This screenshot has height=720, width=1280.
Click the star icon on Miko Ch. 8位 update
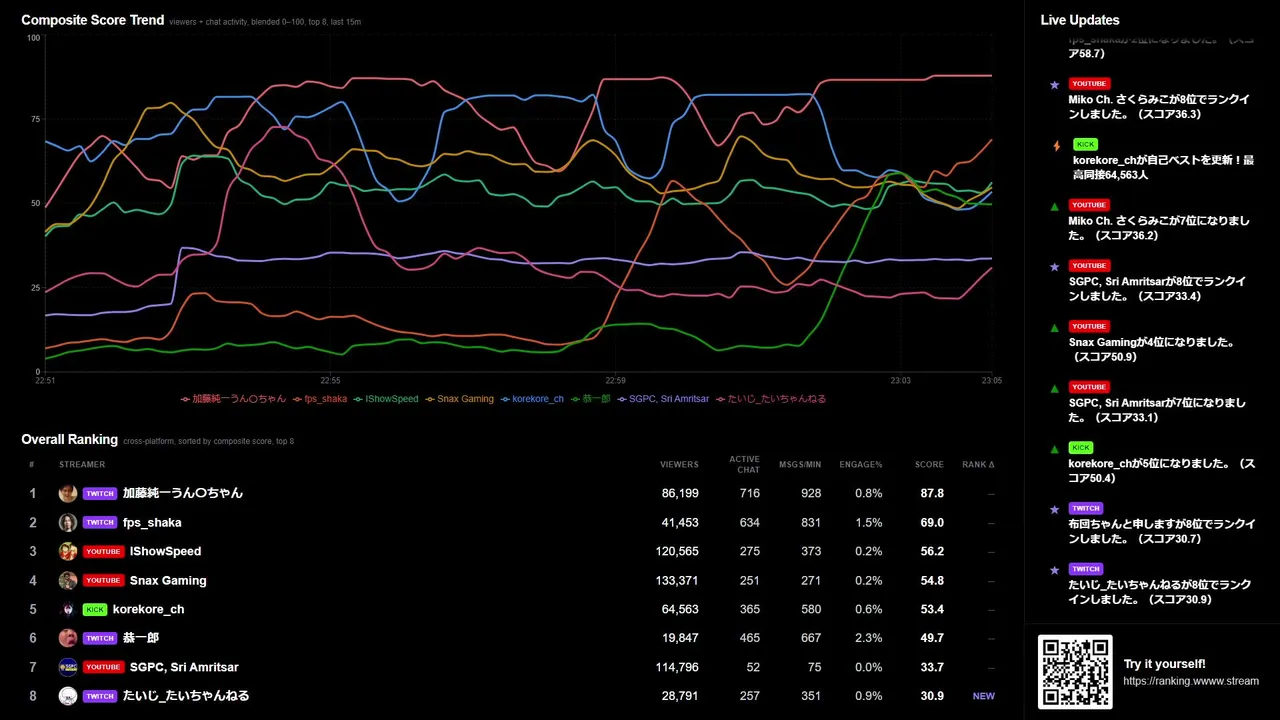coord(1054,85)
